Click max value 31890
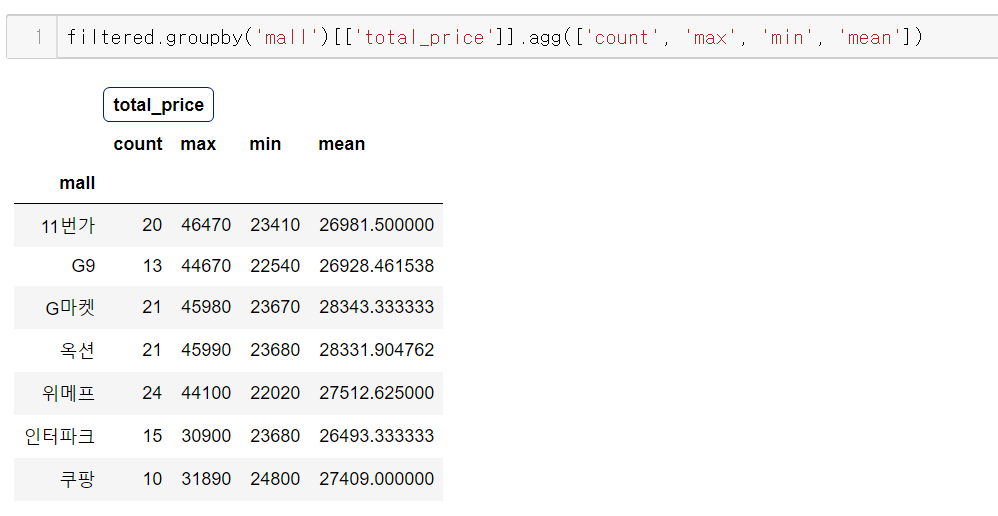 pos(206,478)
